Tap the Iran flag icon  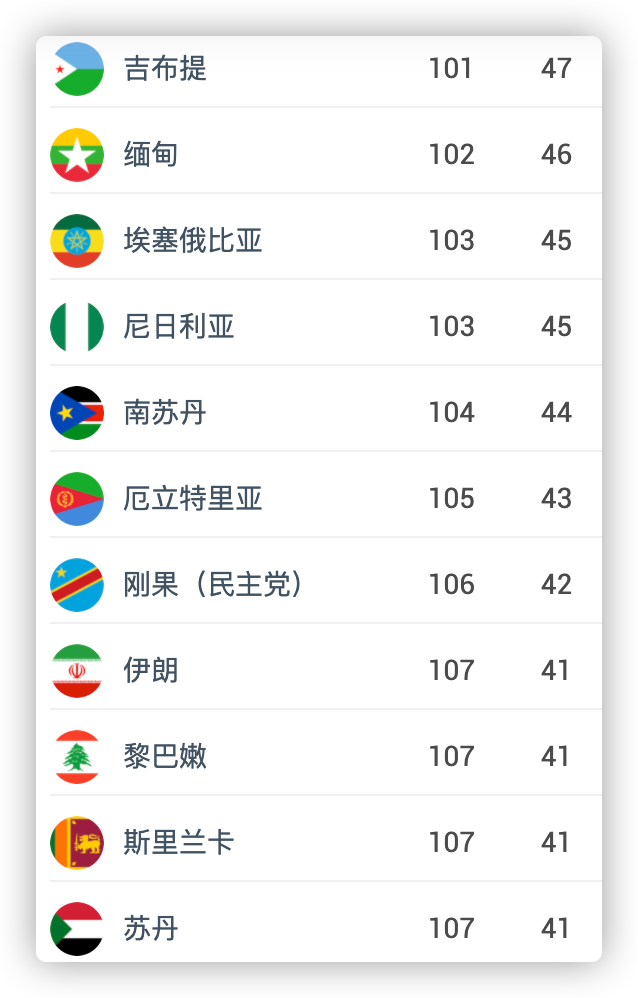pyautogui.click(x=77, y=671)
